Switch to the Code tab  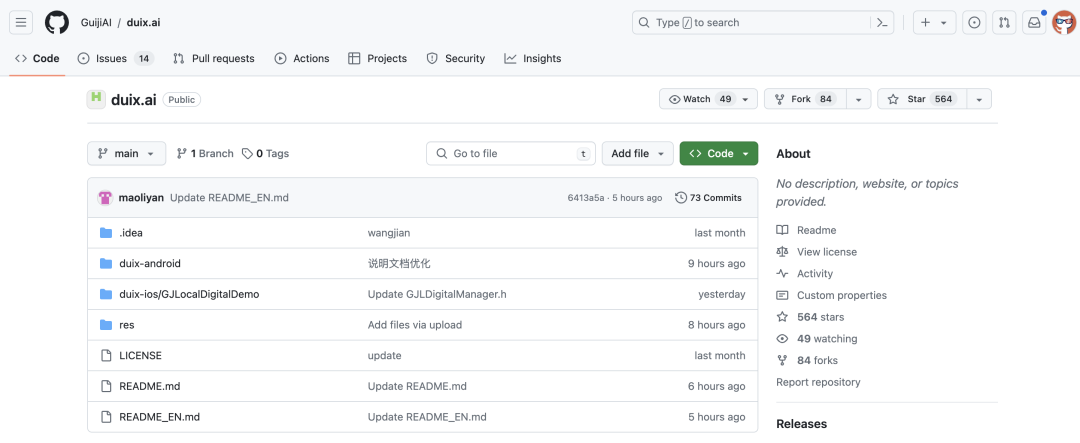[37, 59]
